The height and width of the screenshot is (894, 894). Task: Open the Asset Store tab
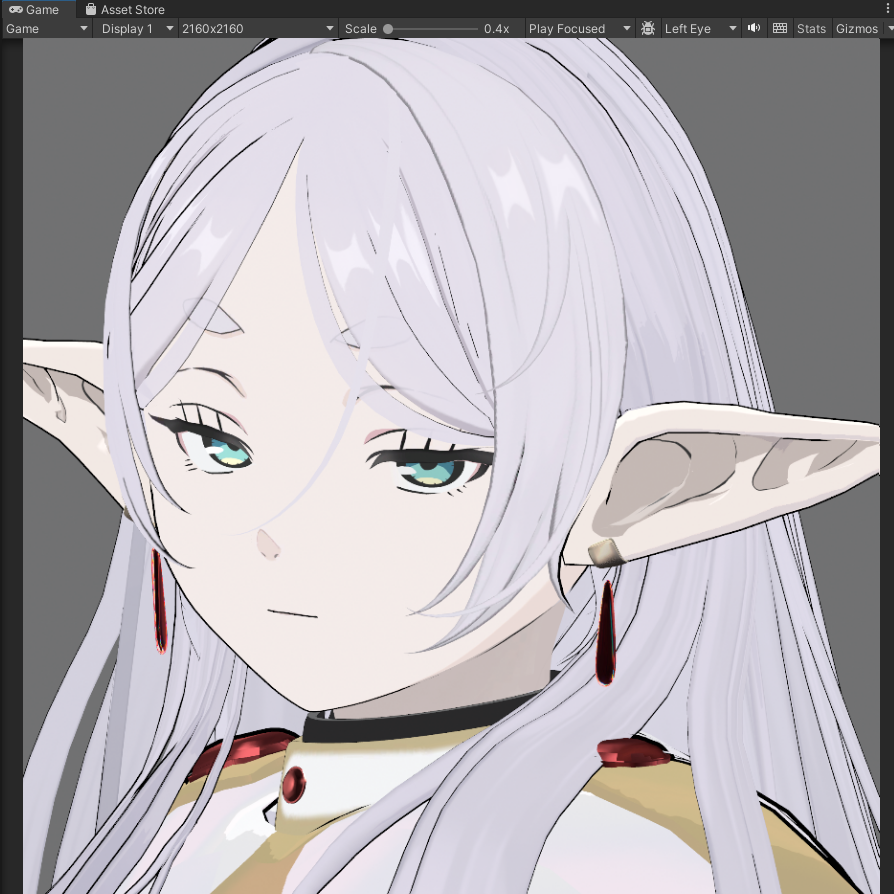click(125, 9)
